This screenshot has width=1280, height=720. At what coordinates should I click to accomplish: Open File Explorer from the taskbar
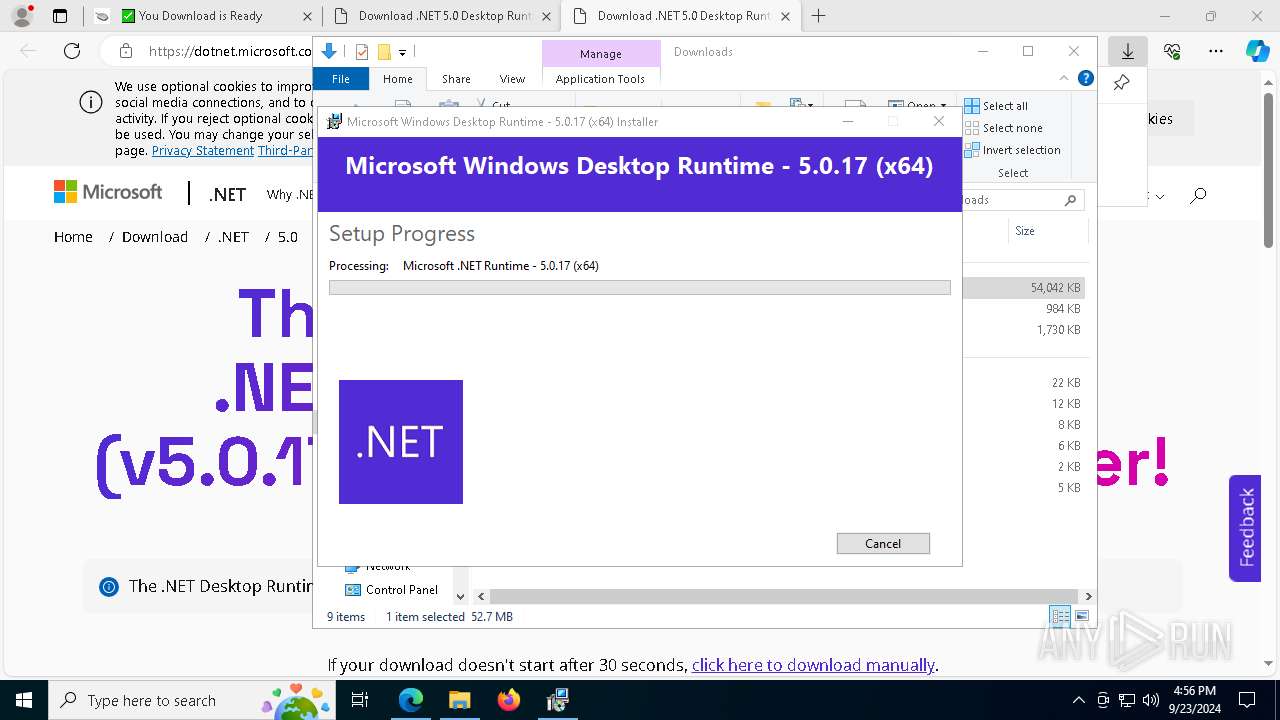(x=459, y=700)
